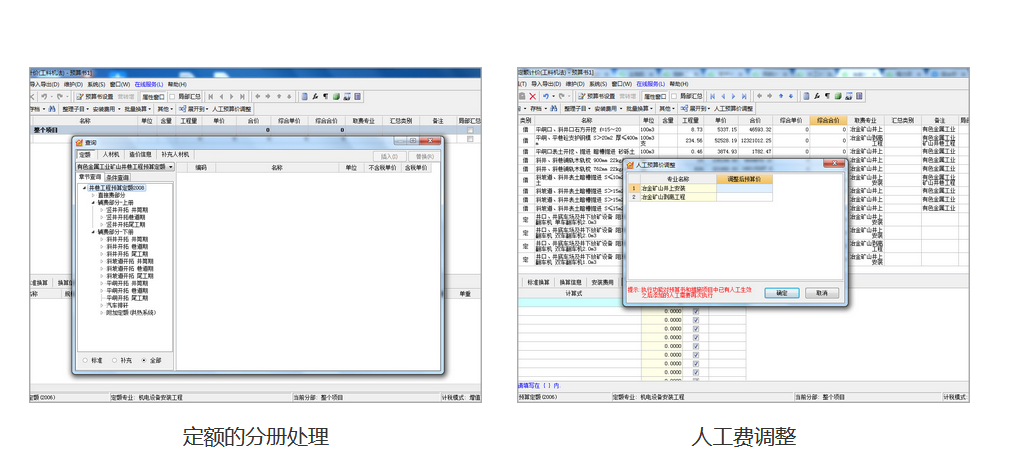Click the blue undo arrow in right window toolbar

coord(546,97)
